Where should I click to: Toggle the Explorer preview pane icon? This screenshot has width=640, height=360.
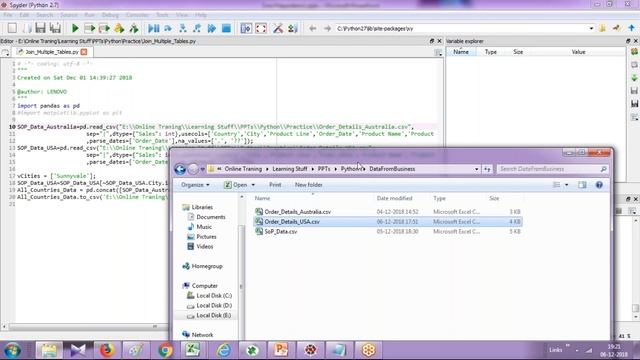pos(582,185)
